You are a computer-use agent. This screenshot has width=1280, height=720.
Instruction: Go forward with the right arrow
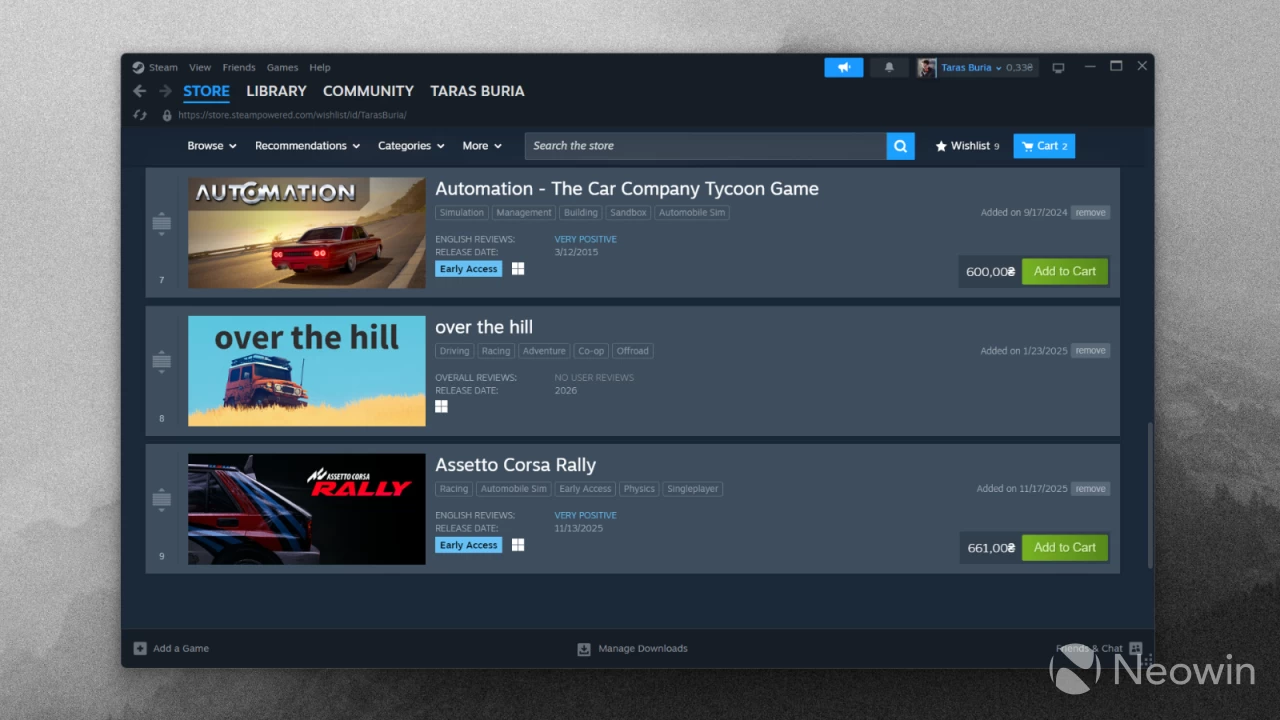(x=165, y=91)
